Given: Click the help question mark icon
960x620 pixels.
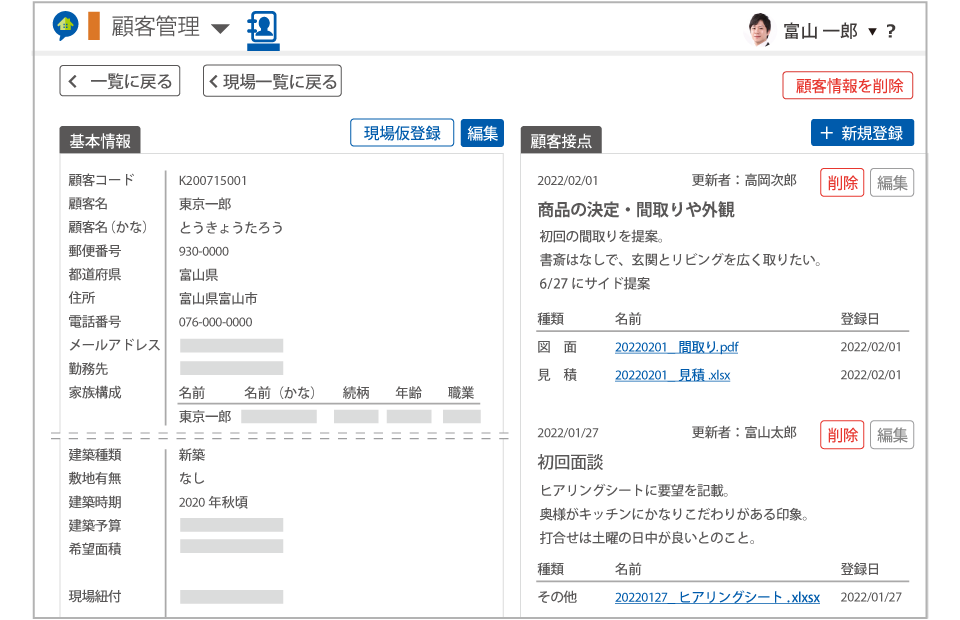Looking at the screenshot, I should pyautogui.click(x=890, y=30).
